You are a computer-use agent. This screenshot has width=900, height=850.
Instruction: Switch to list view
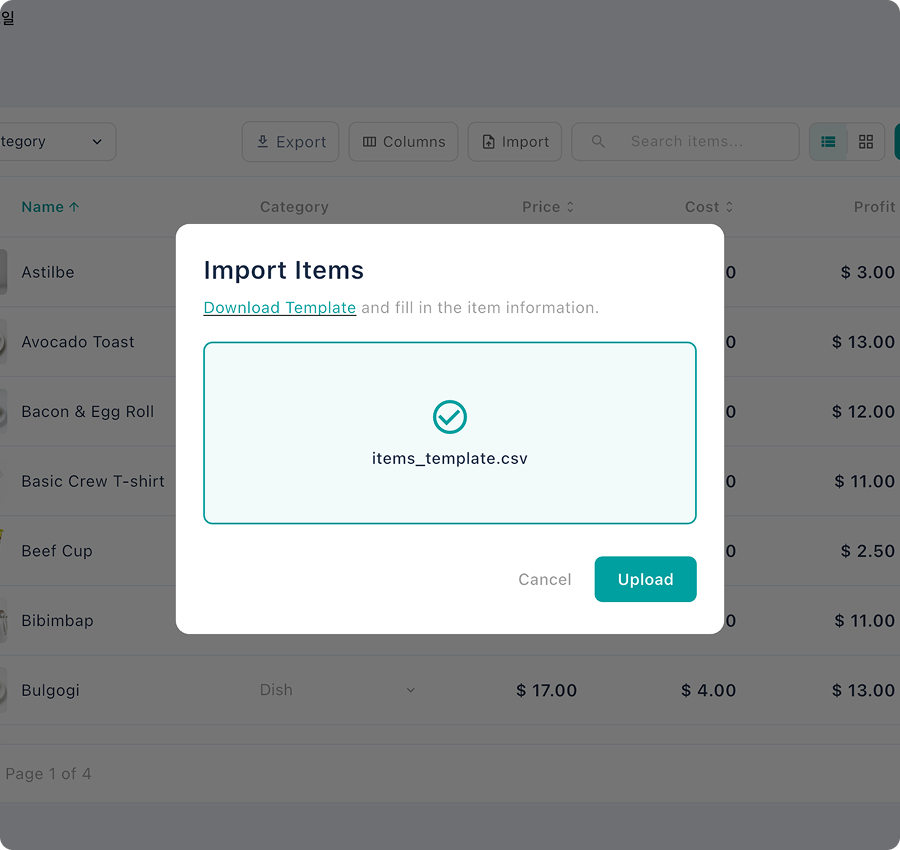(828, 141)
